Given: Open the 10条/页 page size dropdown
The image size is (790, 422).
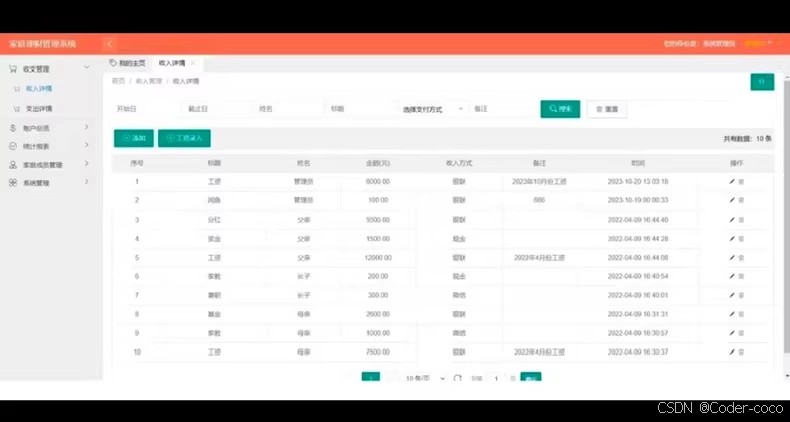Looking at the screenshot, I should click(x=425, y=378).
